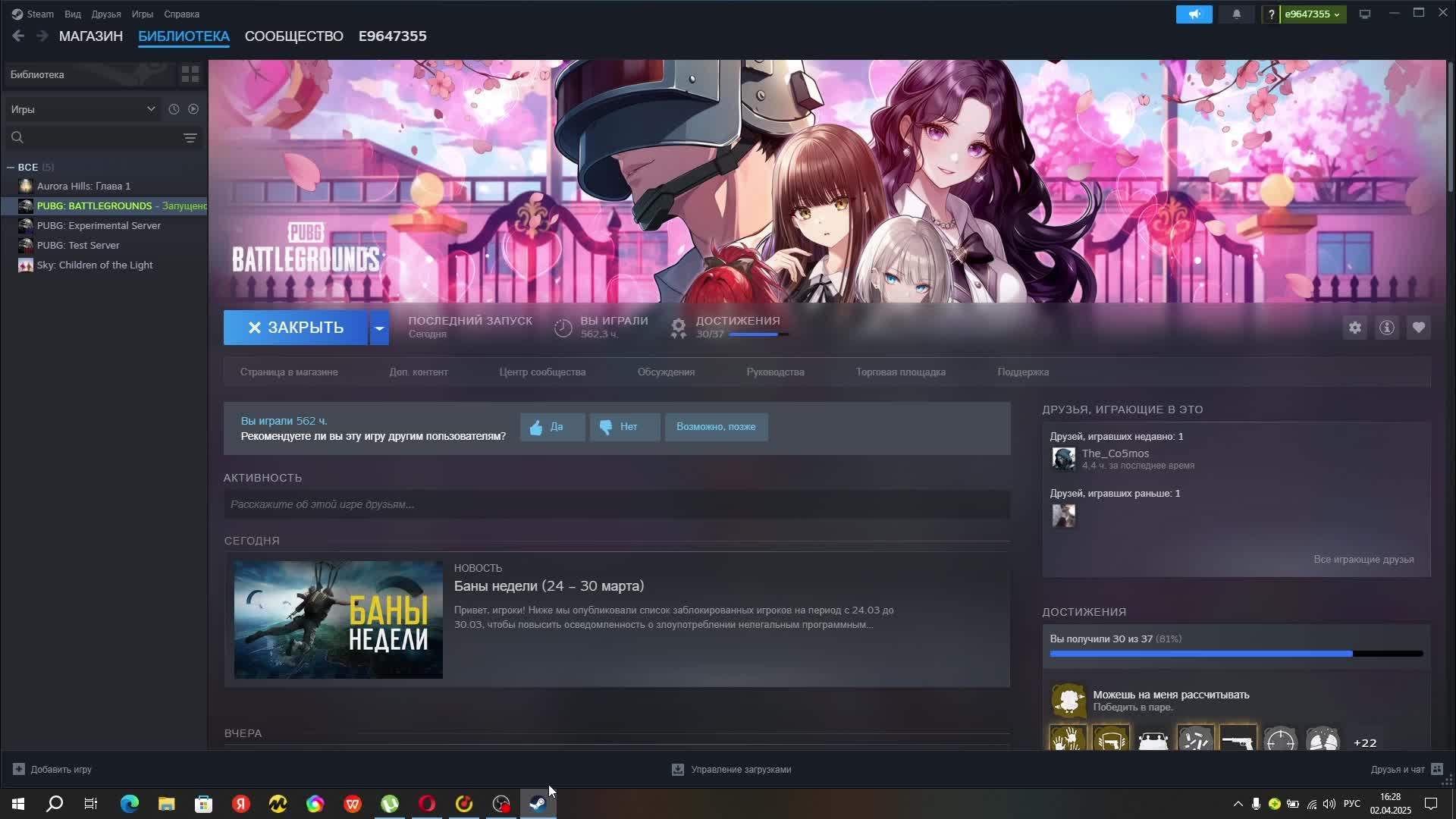Select PUBG: Experimental Server in library

tap(105, 225)
